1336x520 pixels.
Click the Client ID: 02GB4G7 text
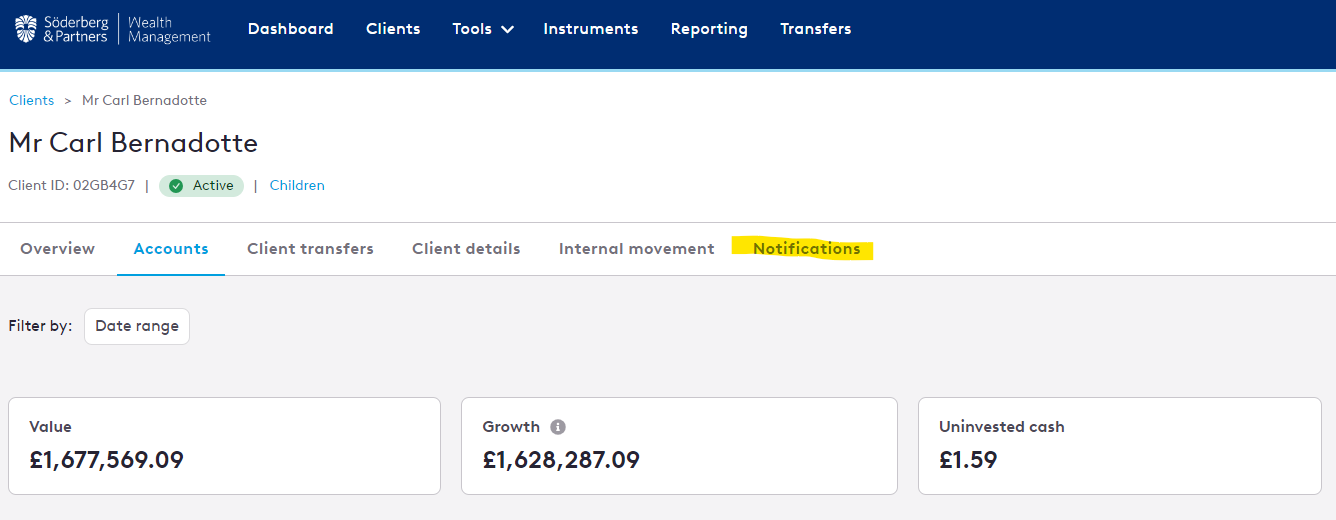click(71, 185)
